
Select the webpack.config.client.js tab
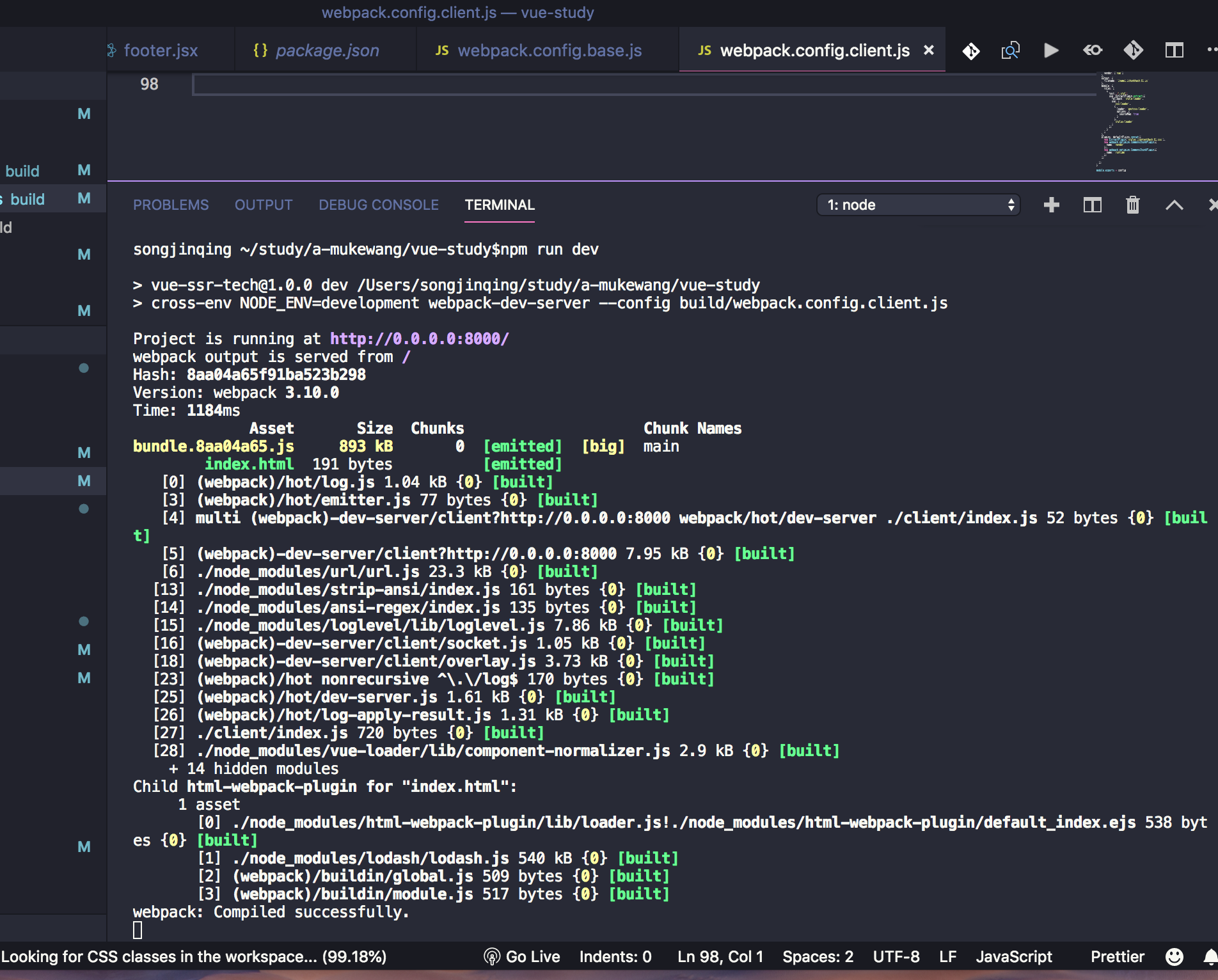tap(814, 50)
